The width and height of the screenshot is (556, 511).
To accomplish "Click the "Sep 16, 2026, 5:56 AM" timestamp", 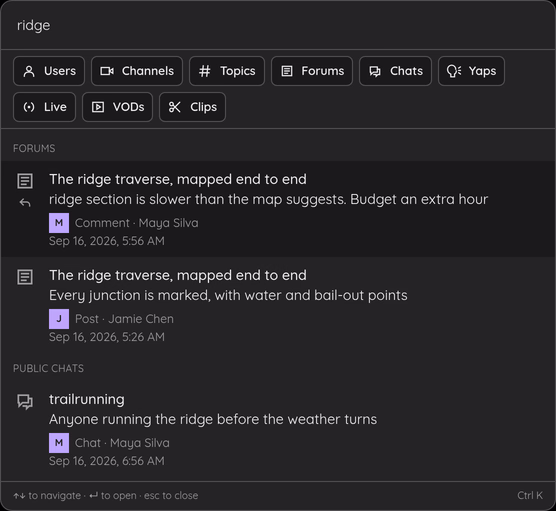I will [x=107, y=241].
